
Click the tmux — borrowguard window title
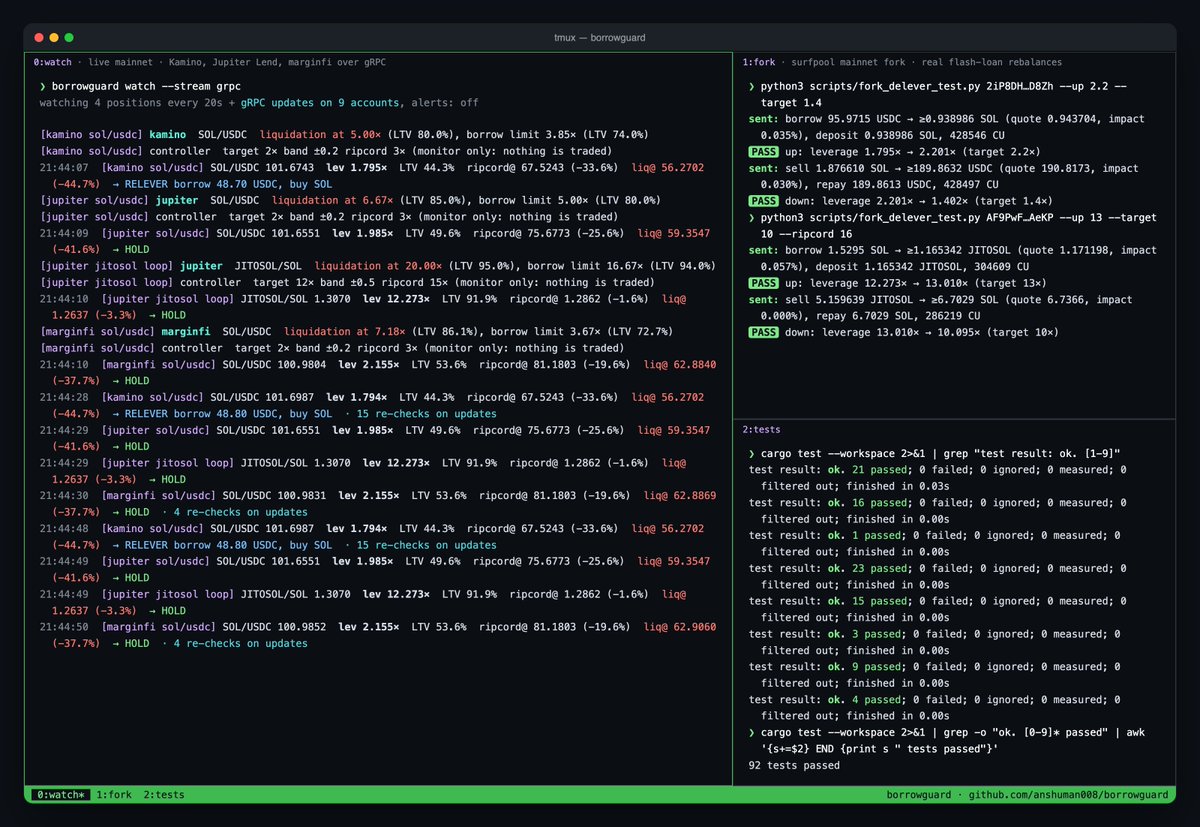click(600, 37)
